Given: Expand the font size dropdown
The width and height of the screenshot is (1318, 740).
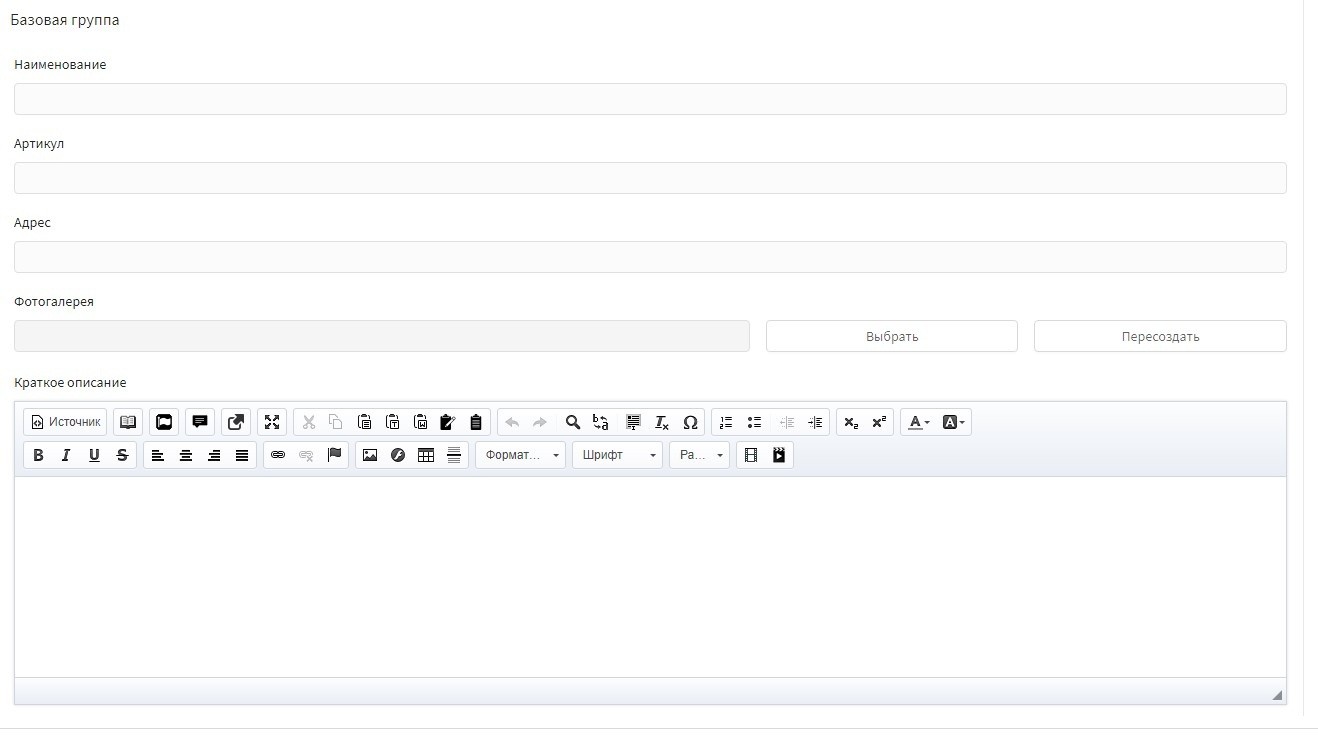Looking at the screenshot, I should pyautogui.click(x=699, y=455).
